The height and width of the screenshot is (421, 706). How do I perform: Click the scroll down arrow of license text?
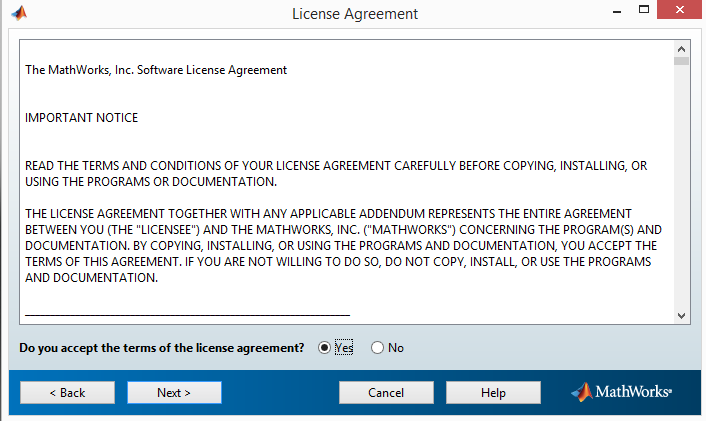tap(682, 315)
